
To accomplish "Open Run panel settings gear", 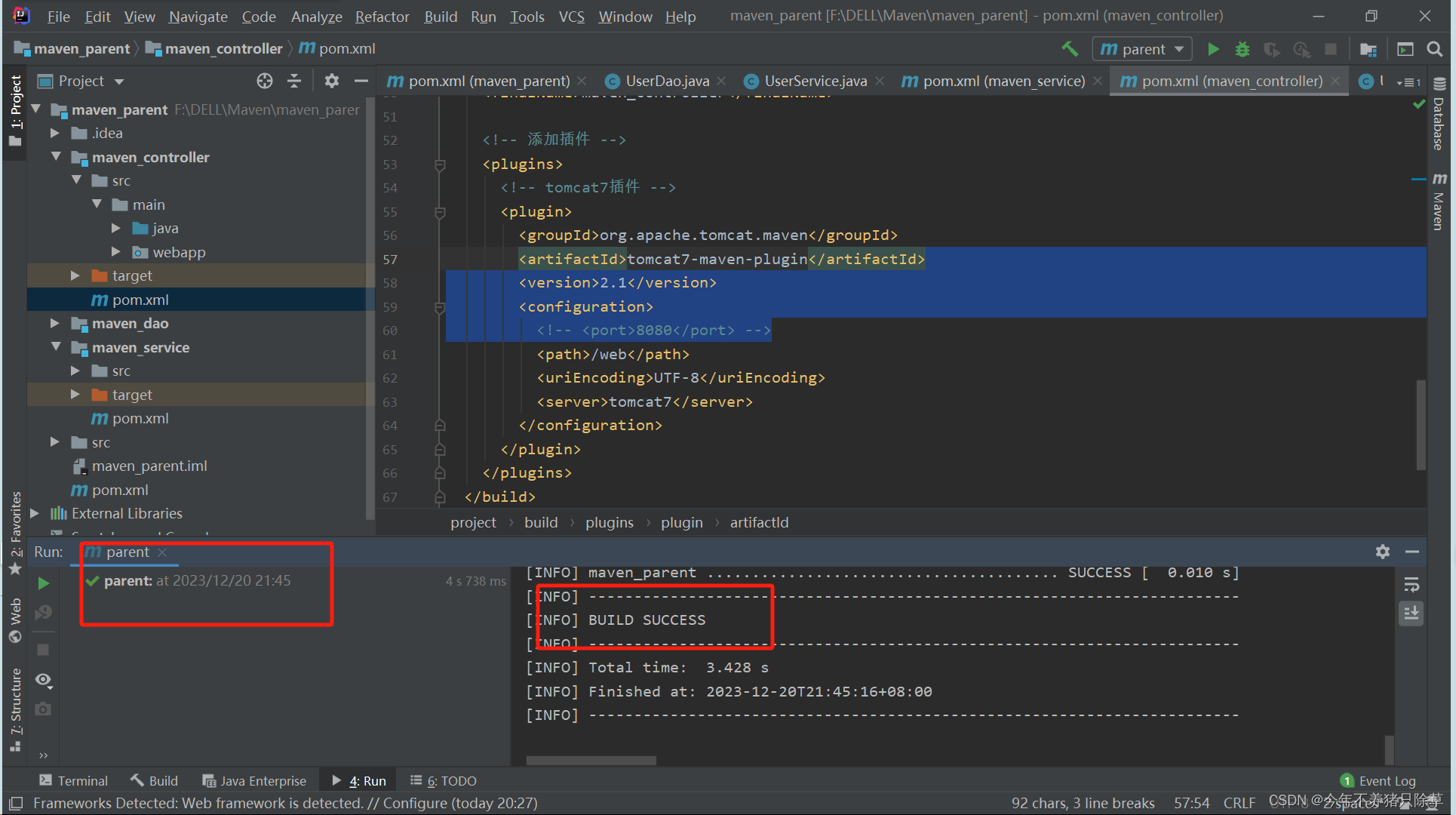I will (x=1383, y=552).
